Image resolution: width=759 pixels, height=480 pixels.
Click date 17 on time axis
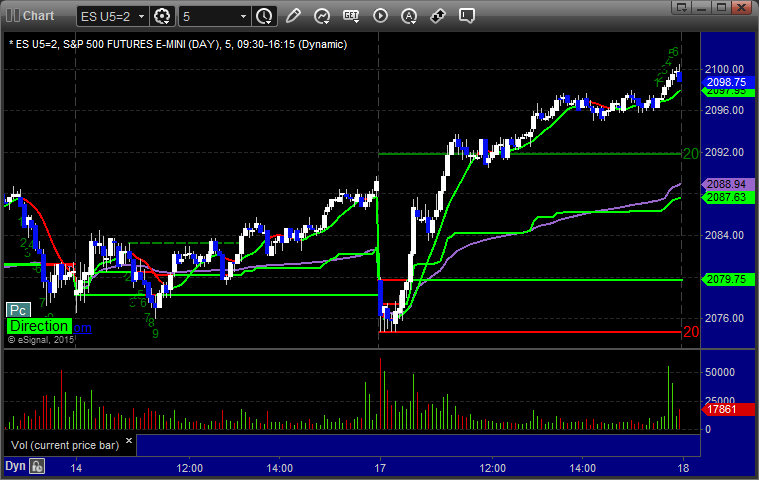tap(380, 468)
